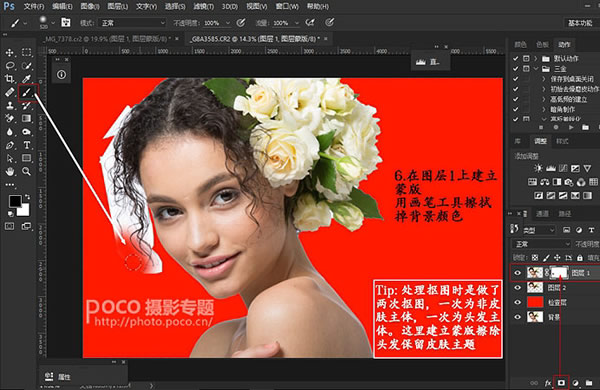This screenshot has height=390, width=600.
Task: Select the Brush tool in the toolbar
Action: tap(26, 92)
